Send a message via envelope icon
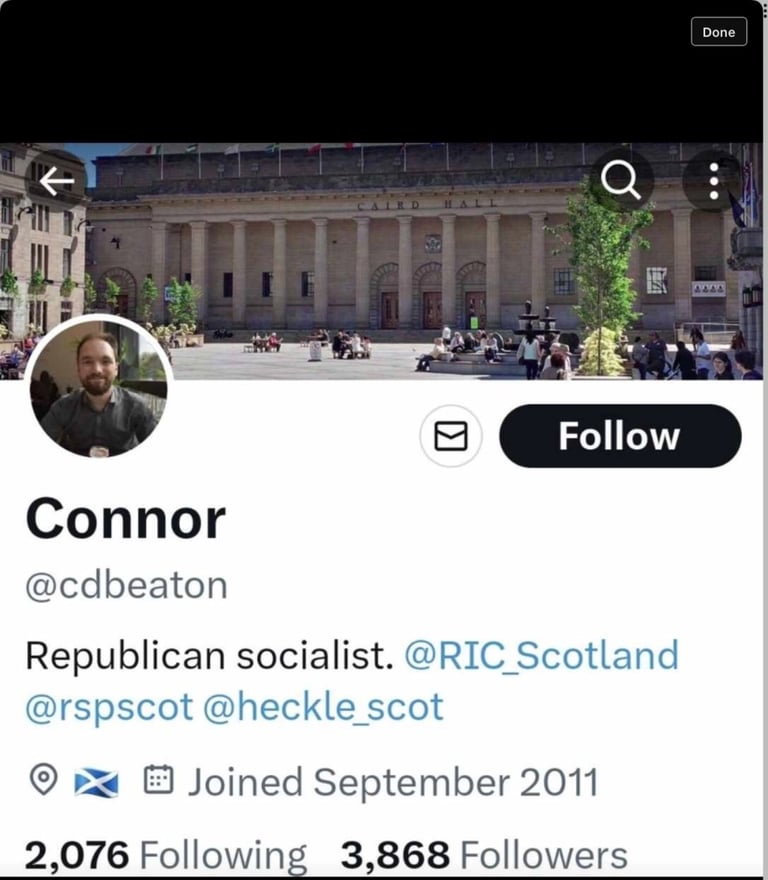This screenshot has height=880, width=768. coord(451,436)
